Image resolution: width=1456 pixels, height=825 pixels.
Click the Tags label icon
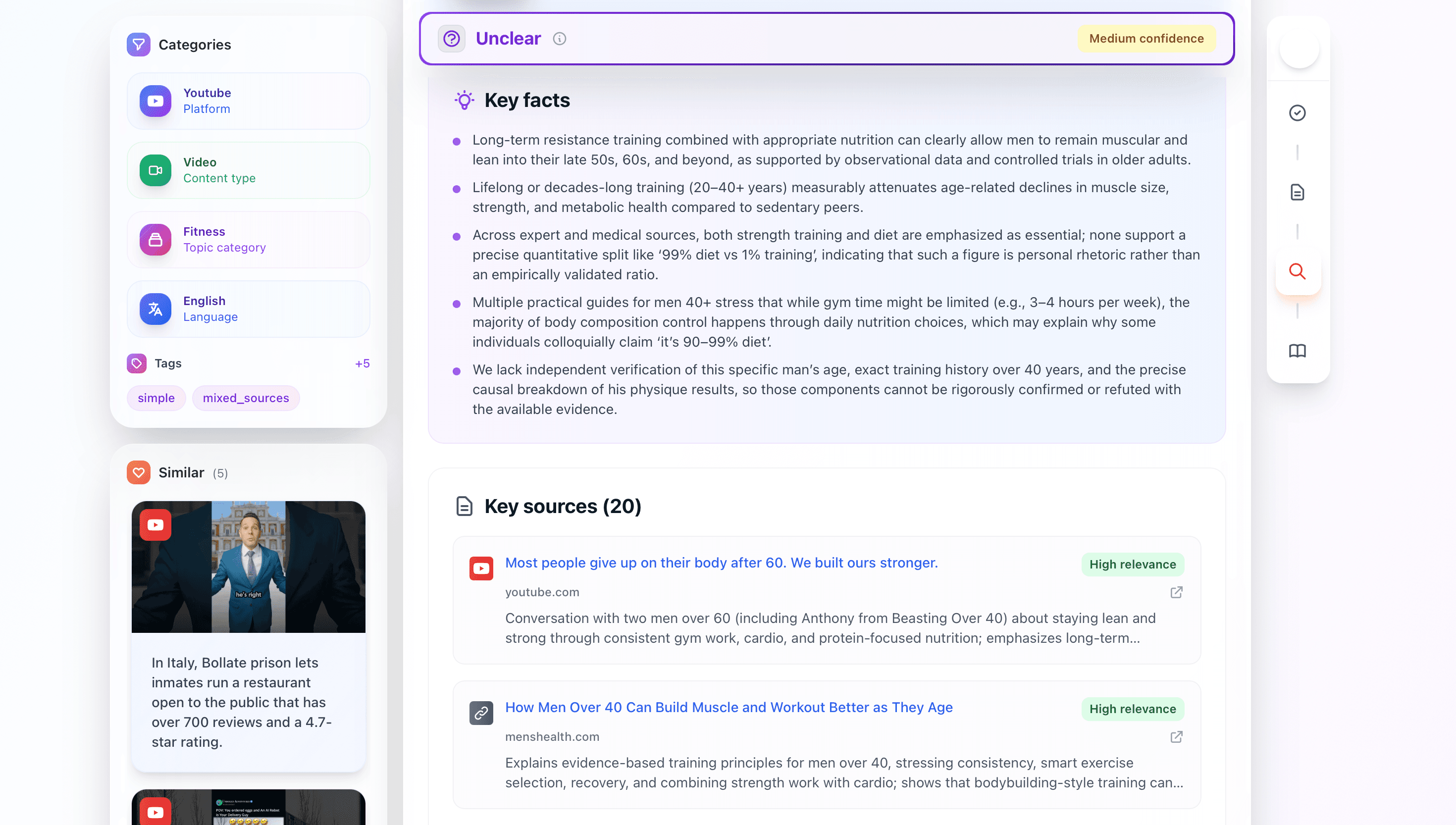[137, 363]
